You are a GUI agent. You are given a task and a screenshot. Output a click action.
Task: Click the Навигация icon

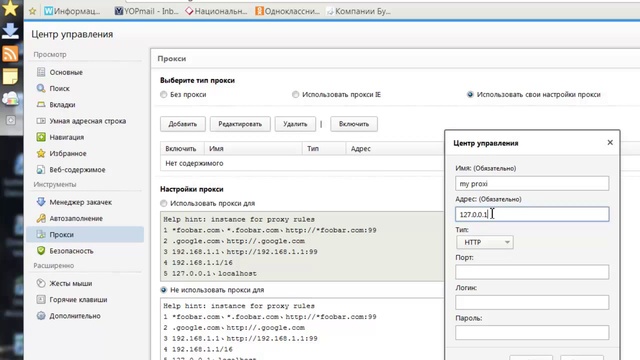(41, 137)
